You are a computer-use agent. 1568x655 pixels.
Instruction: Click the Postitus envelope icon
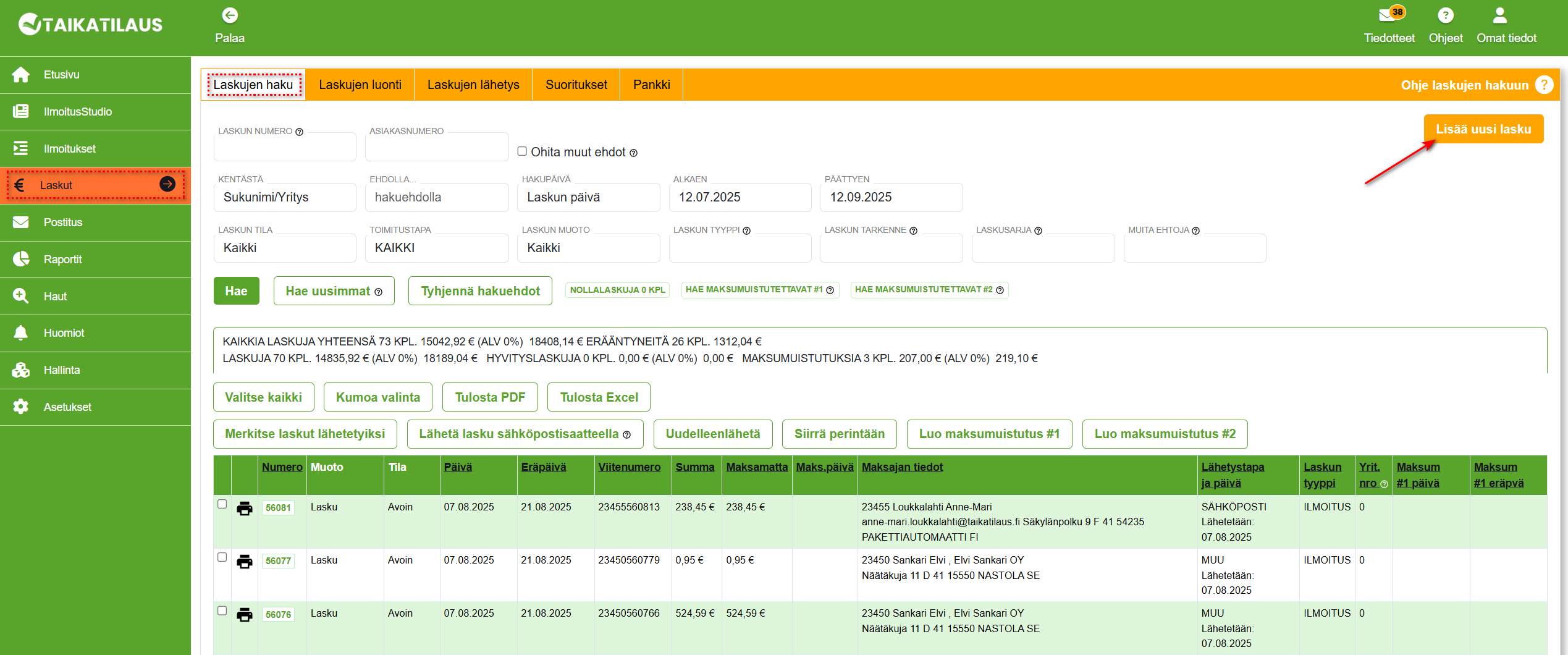(21, 222)
